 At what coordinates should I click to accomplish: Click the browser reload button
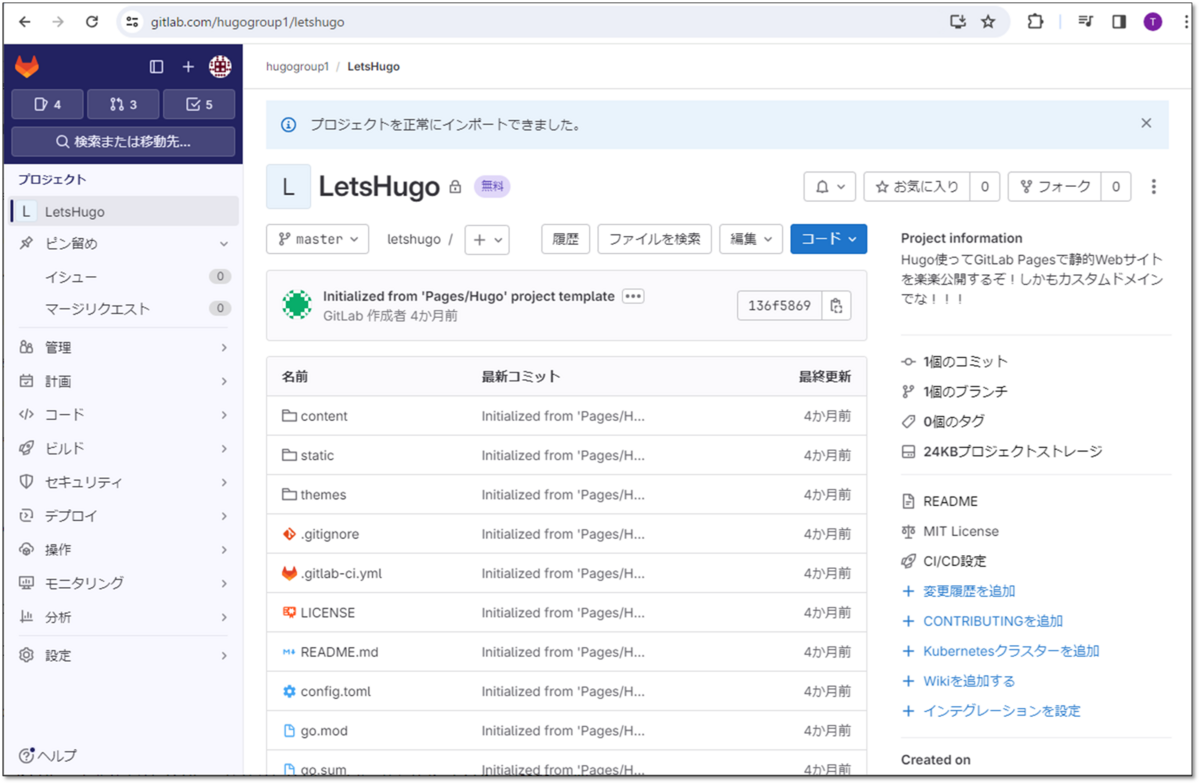point(92,22)
